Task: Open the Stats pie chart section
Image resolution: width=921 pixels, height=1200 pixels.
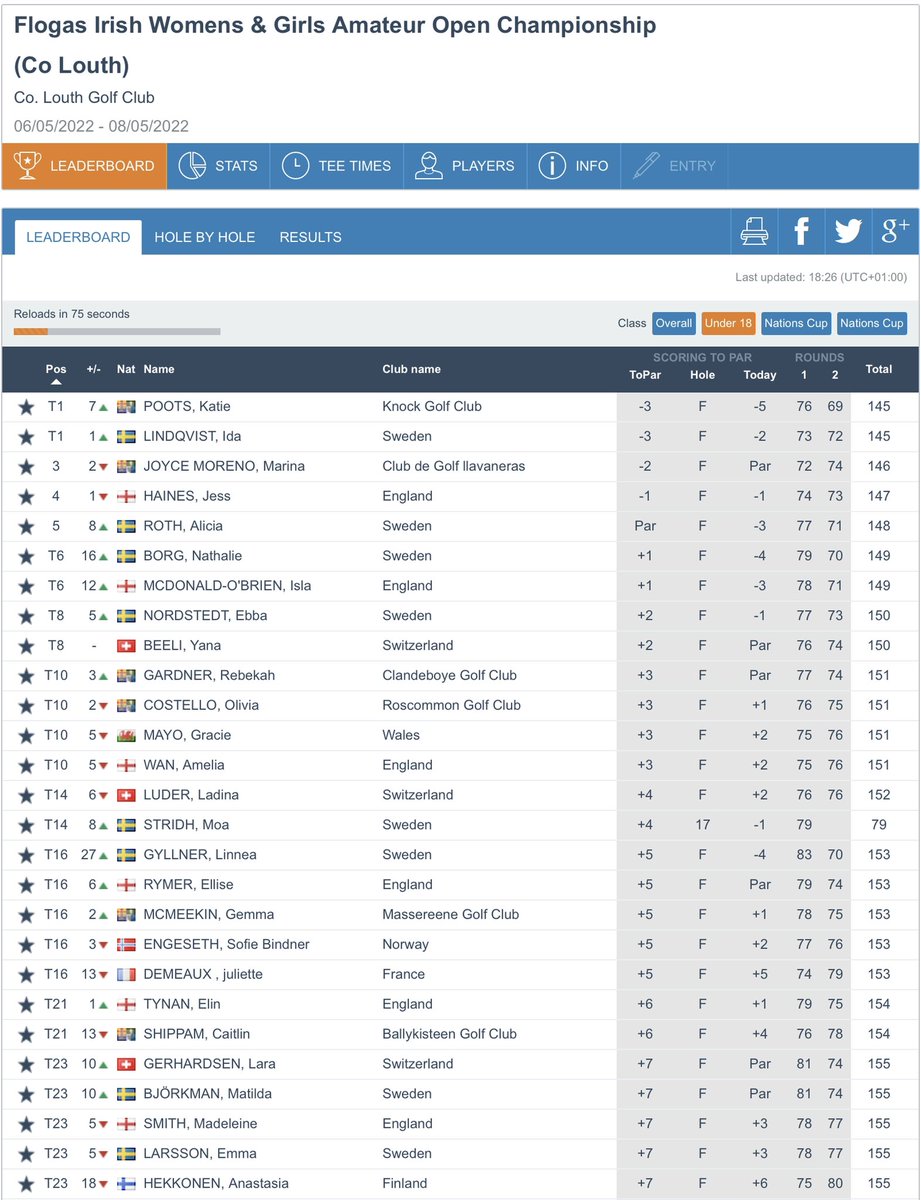Action: pos(218,166)
